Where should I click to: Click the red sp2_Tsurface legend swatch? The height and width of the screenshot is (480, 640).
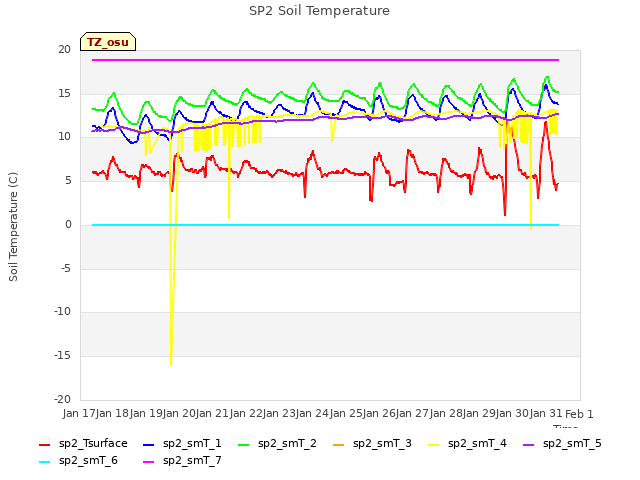coord(44,444)
